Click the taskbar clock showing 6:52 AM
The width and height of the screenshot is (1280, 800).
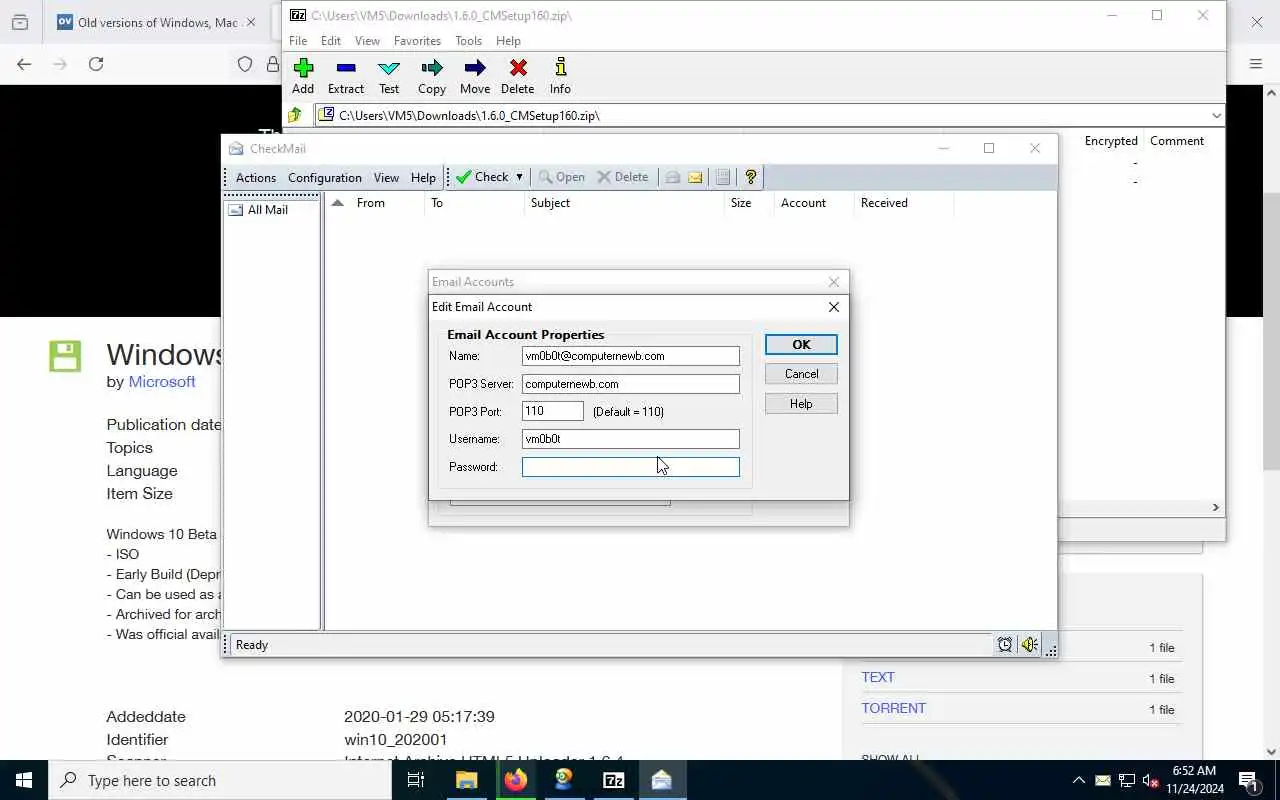pos(1194,780)
